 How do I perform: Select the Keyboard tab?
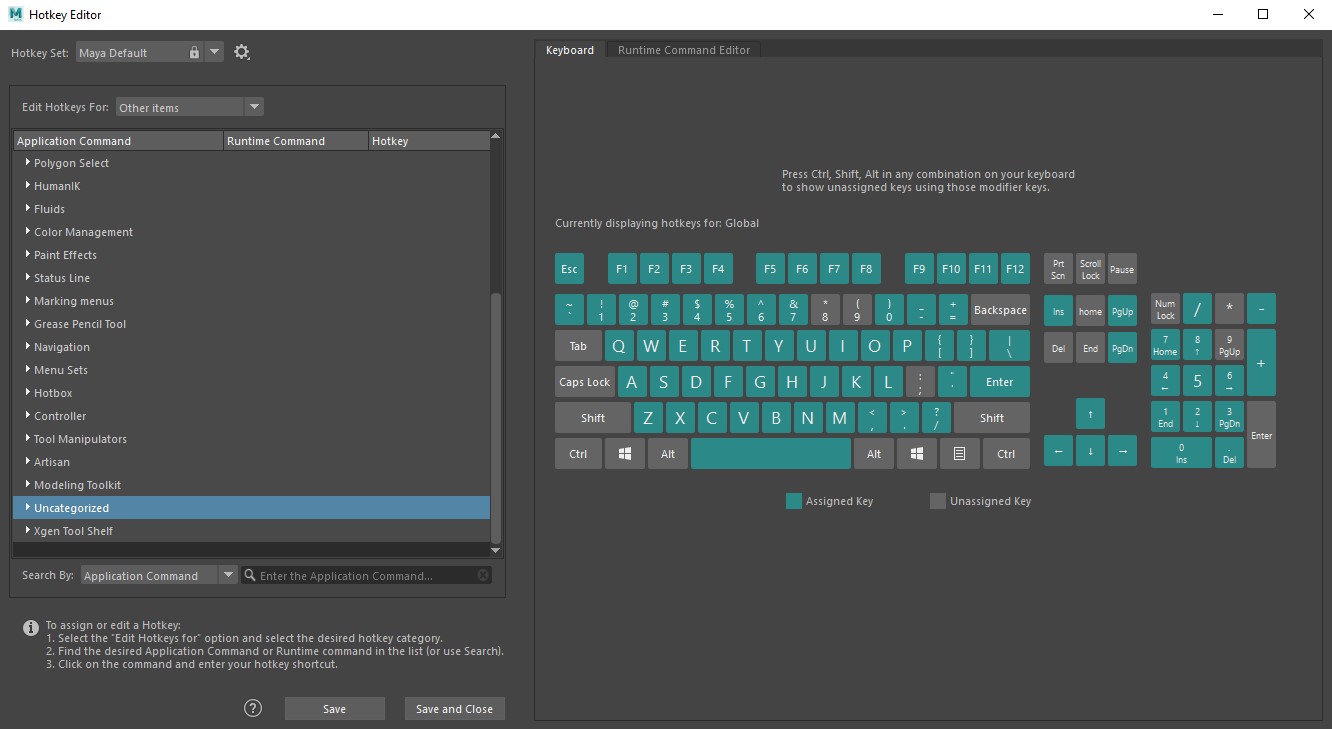pos(569,48)
